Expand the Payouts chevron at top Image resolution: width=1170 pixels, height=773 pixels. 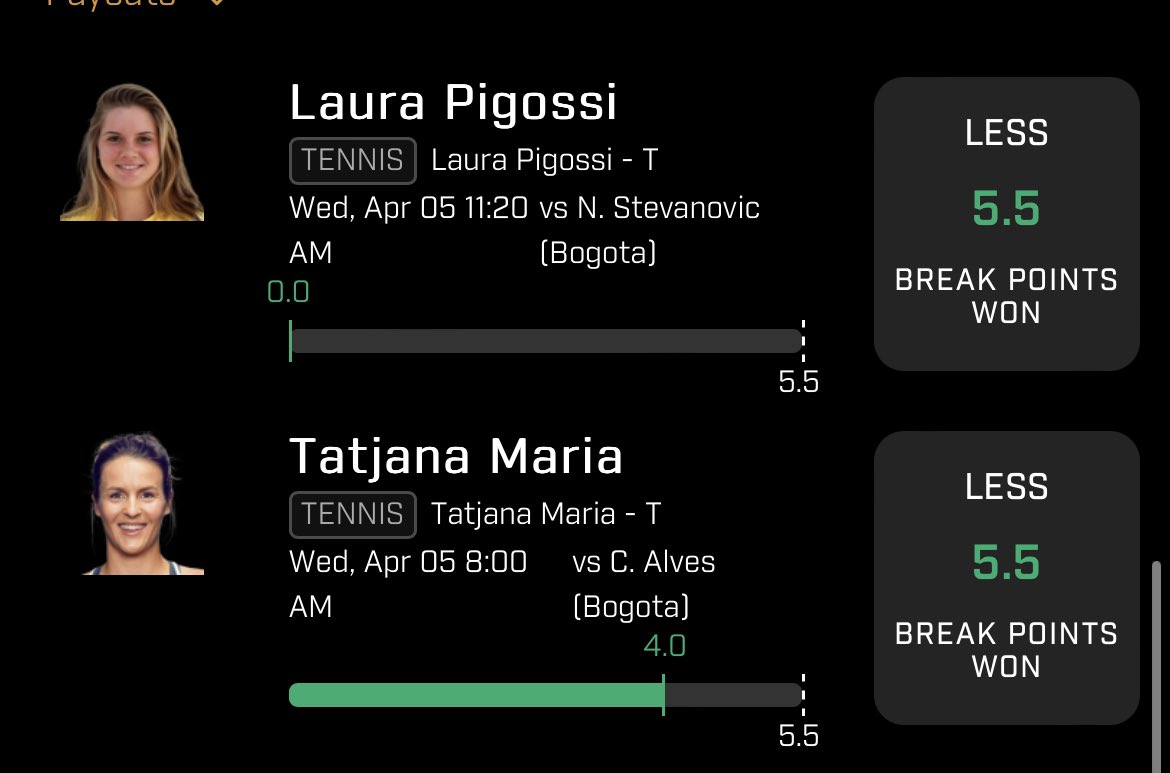(216, 2)
